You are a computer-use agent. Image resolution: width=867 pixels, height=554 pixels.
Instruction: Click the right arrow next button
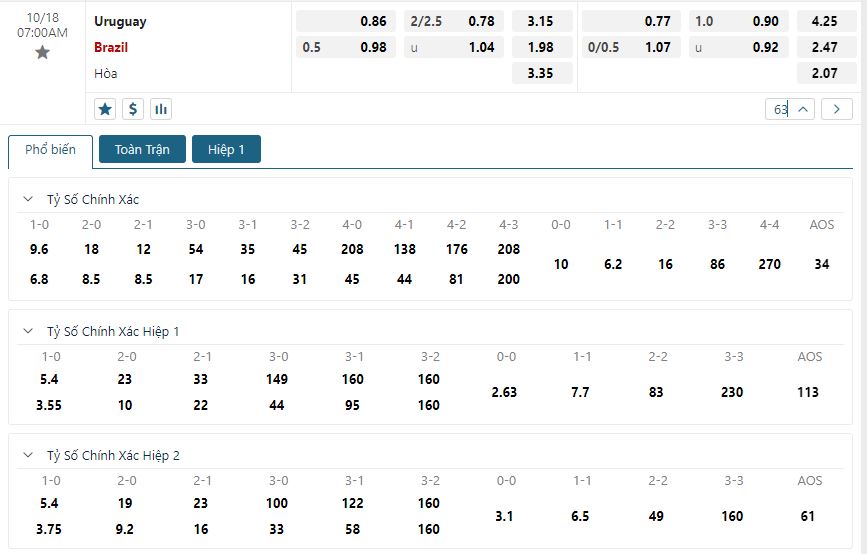pos(837,109)
